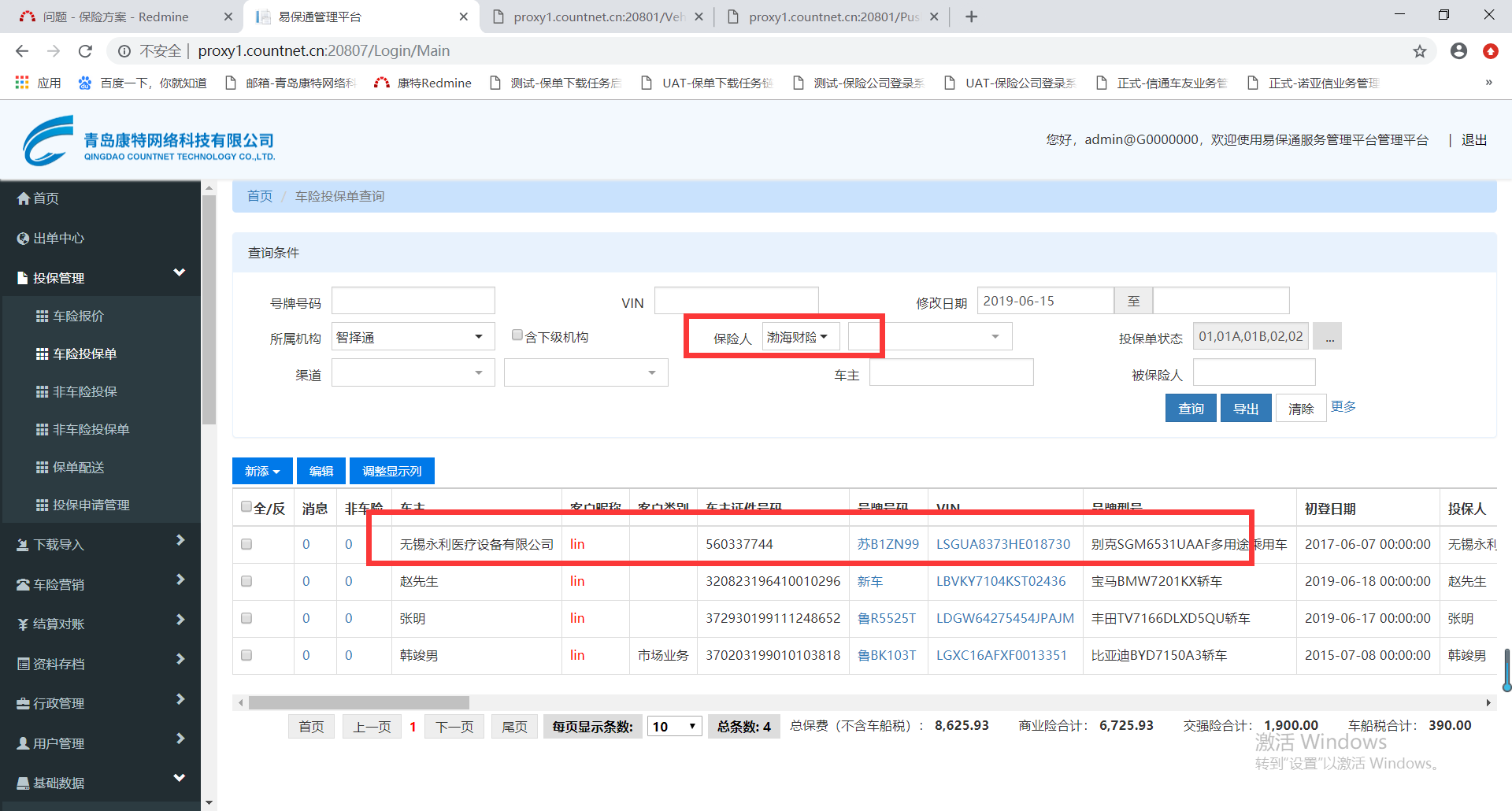
Task: Select 车险报价 in the sidebar menu
Action: (x=78, y=316)
